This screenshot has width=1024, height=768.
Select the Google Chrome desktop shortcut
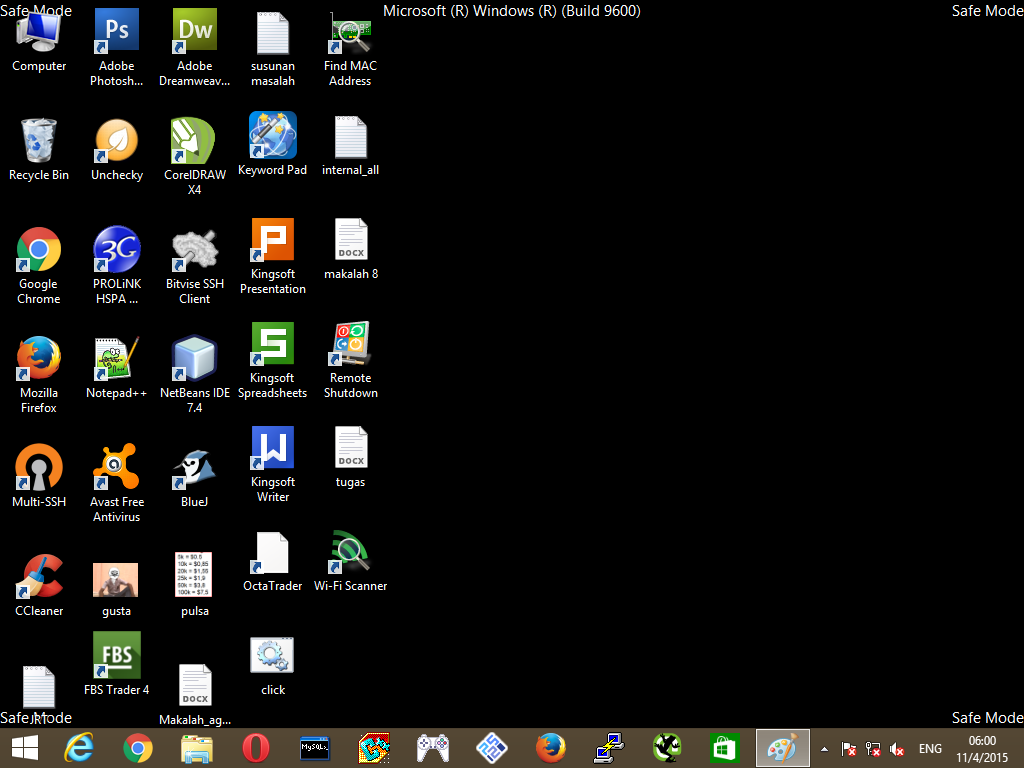(39, 266)
